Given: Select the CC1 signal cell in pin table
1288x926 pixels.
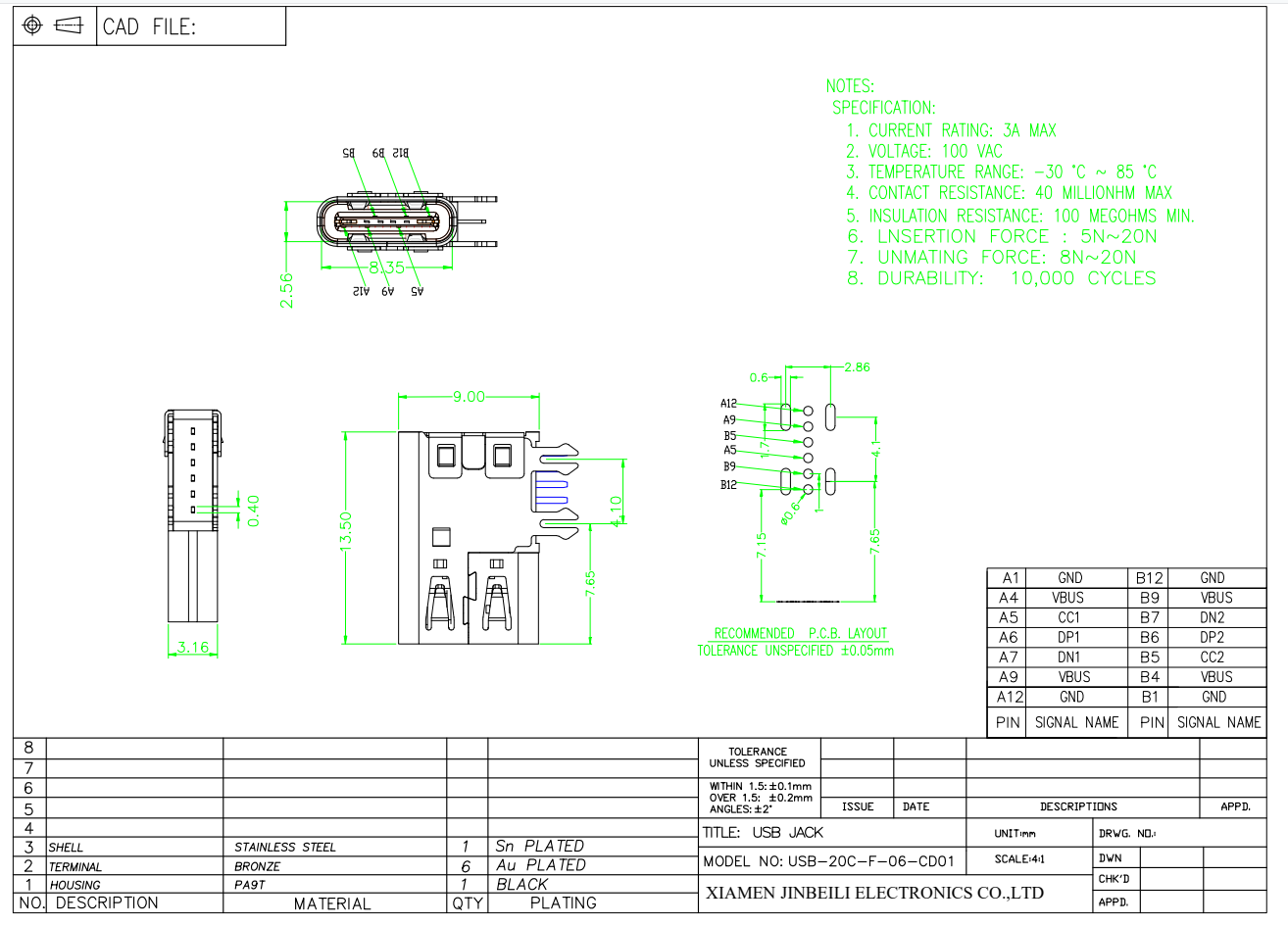Looking at the screenshot, I should coord(1068,617).
